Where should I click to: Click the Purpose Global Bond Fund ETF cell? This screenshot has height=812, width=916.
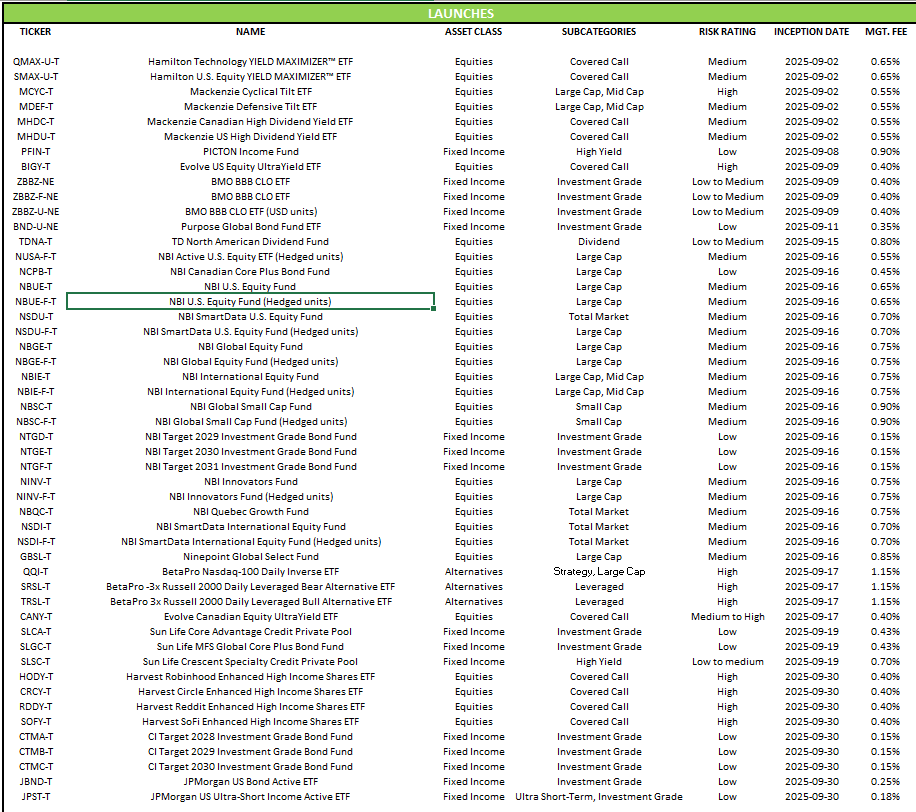click(250, 227)
